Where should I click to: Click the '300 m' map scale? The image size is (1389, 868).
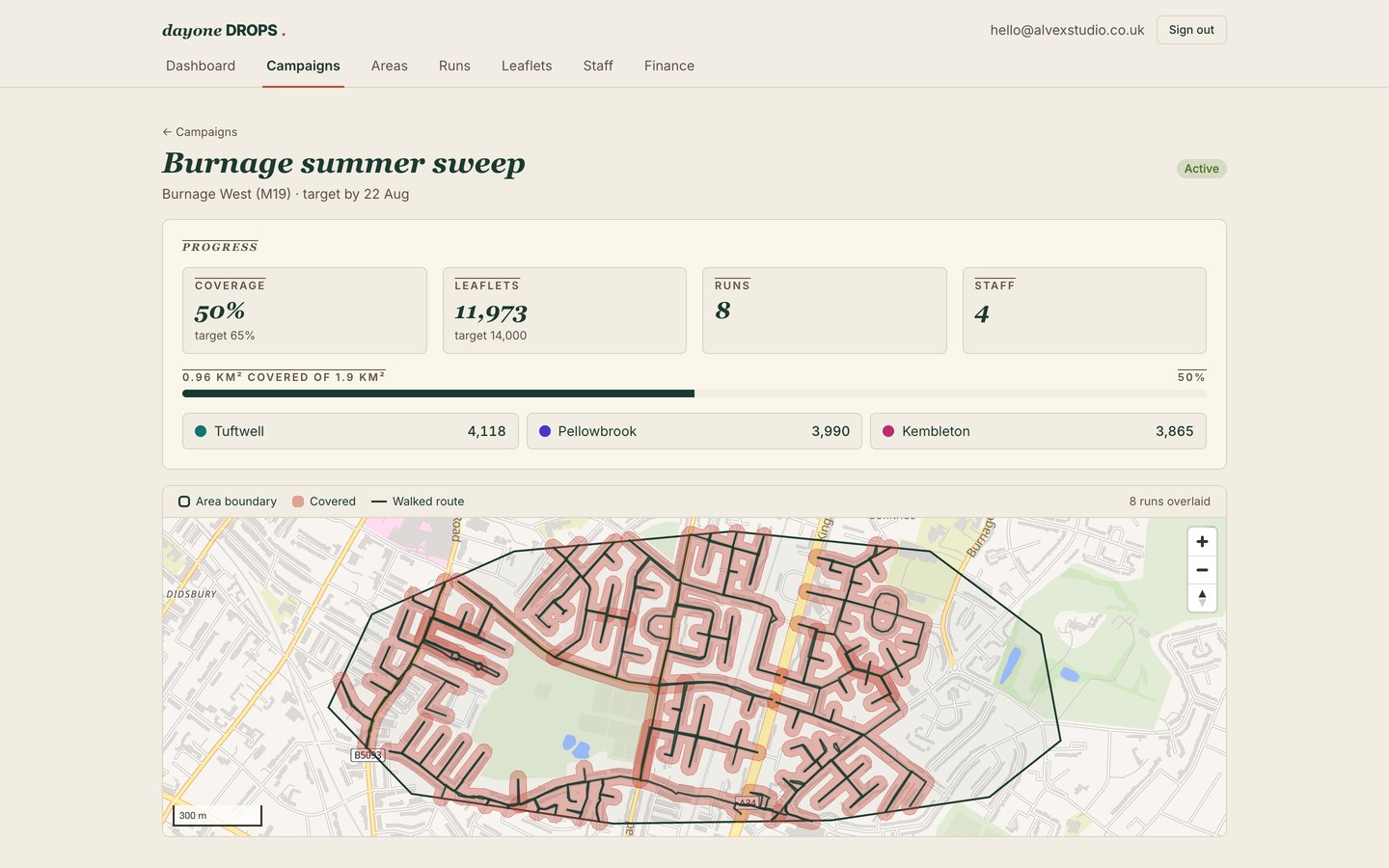click(217, 816)
